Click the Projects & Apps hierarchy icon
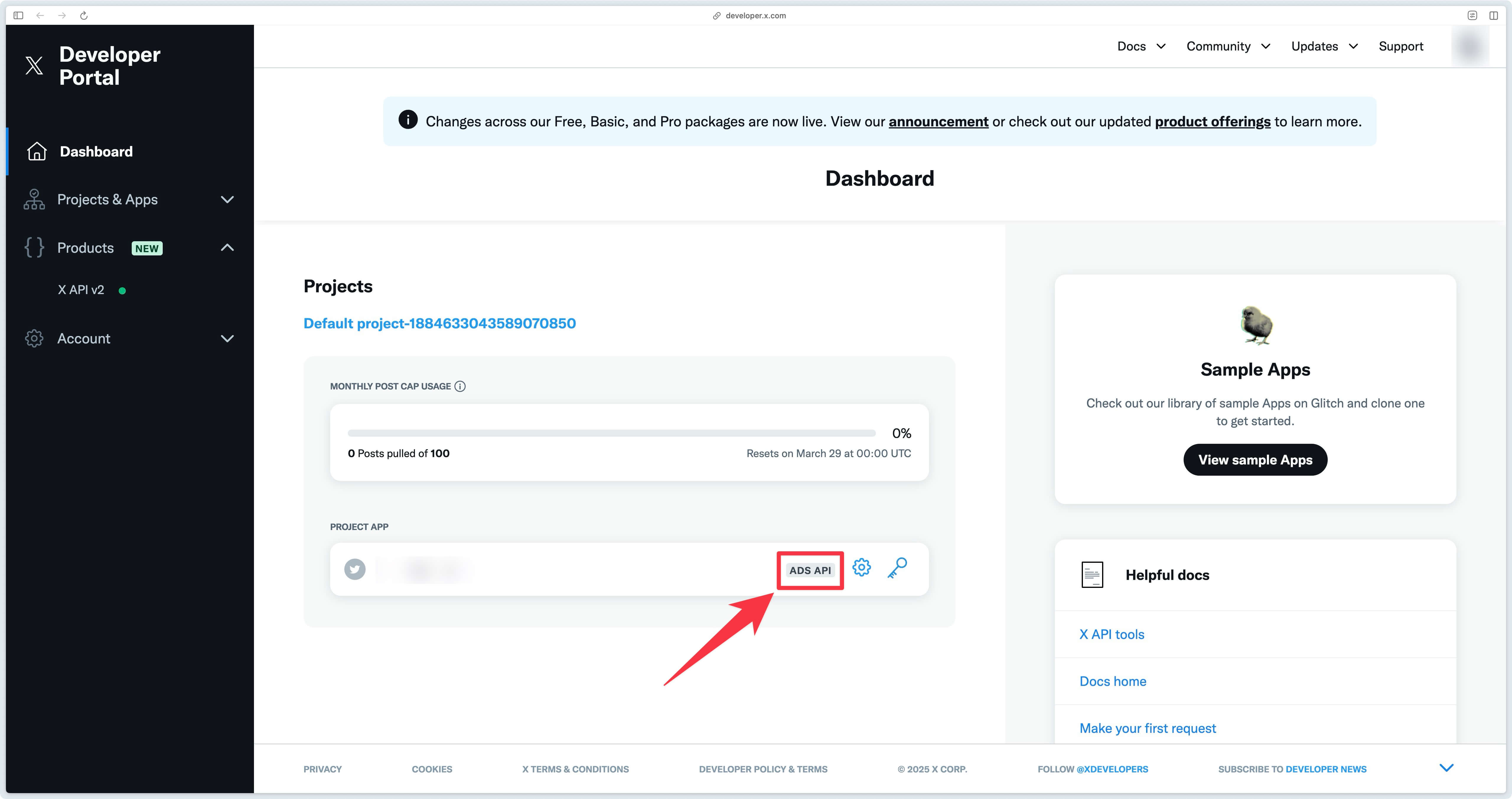Screen dimensions: 1512x799 (x=34, y=200)
